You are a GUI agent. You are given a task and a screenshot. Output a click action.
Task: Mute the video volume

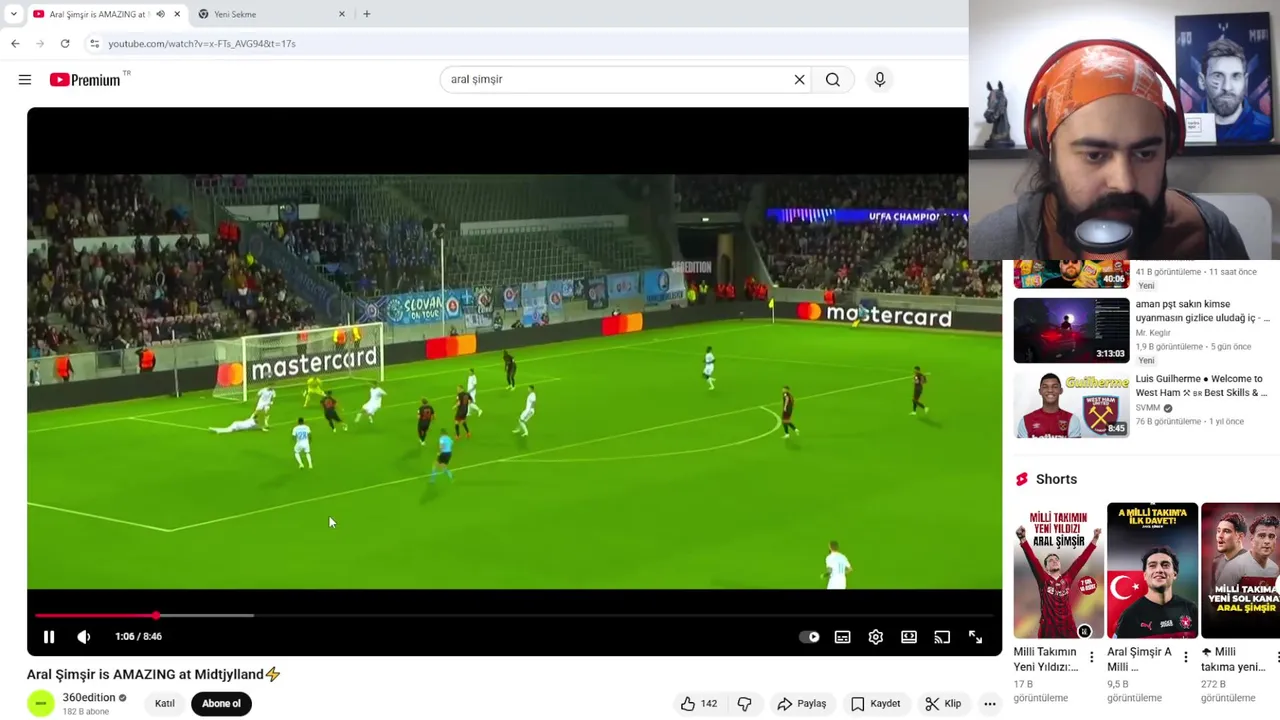[84, 637]
